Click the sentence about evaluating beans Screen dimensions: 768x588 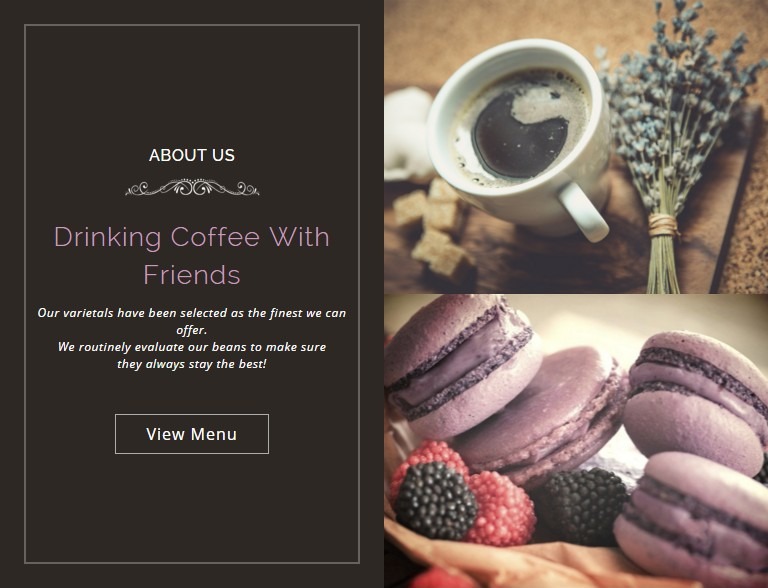click(192, 355)
